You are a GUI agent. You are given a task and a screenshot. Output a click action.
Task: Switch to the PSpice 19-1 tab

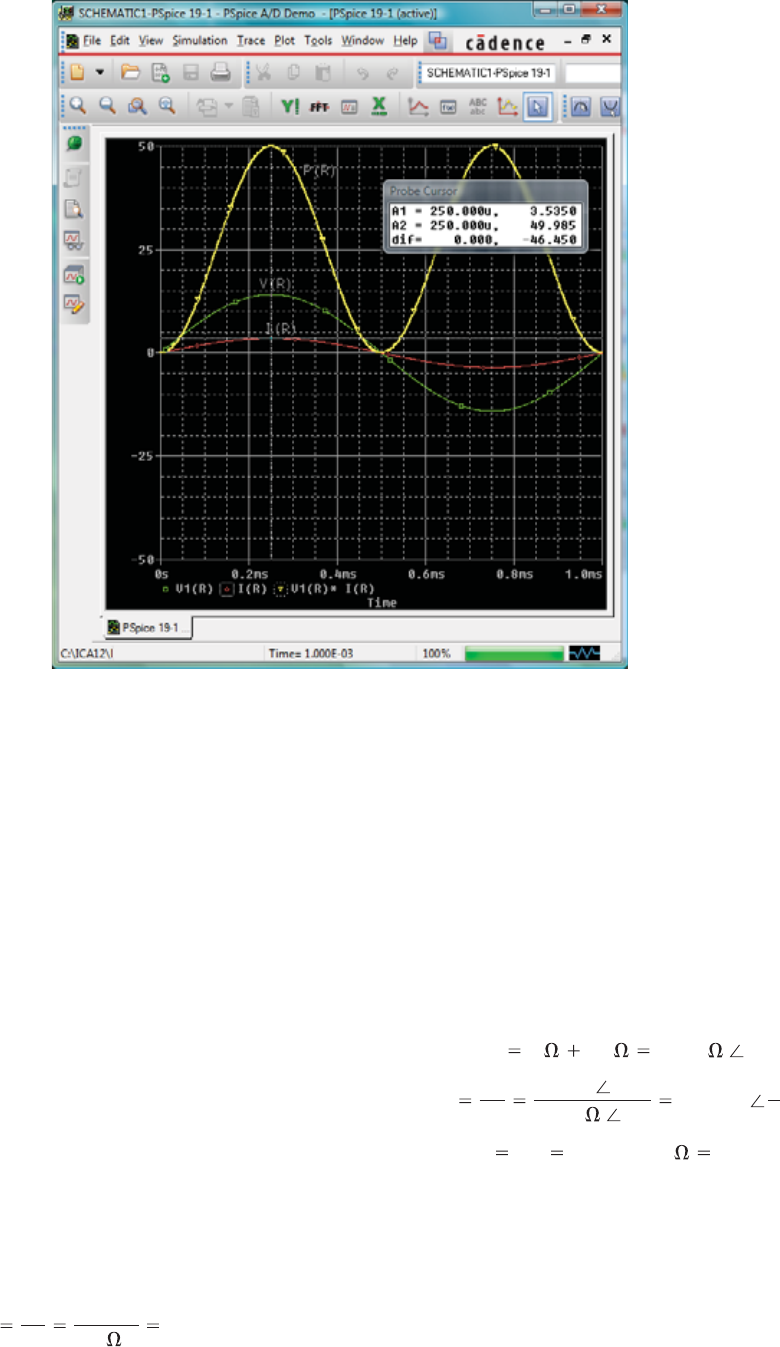(148, 627)
